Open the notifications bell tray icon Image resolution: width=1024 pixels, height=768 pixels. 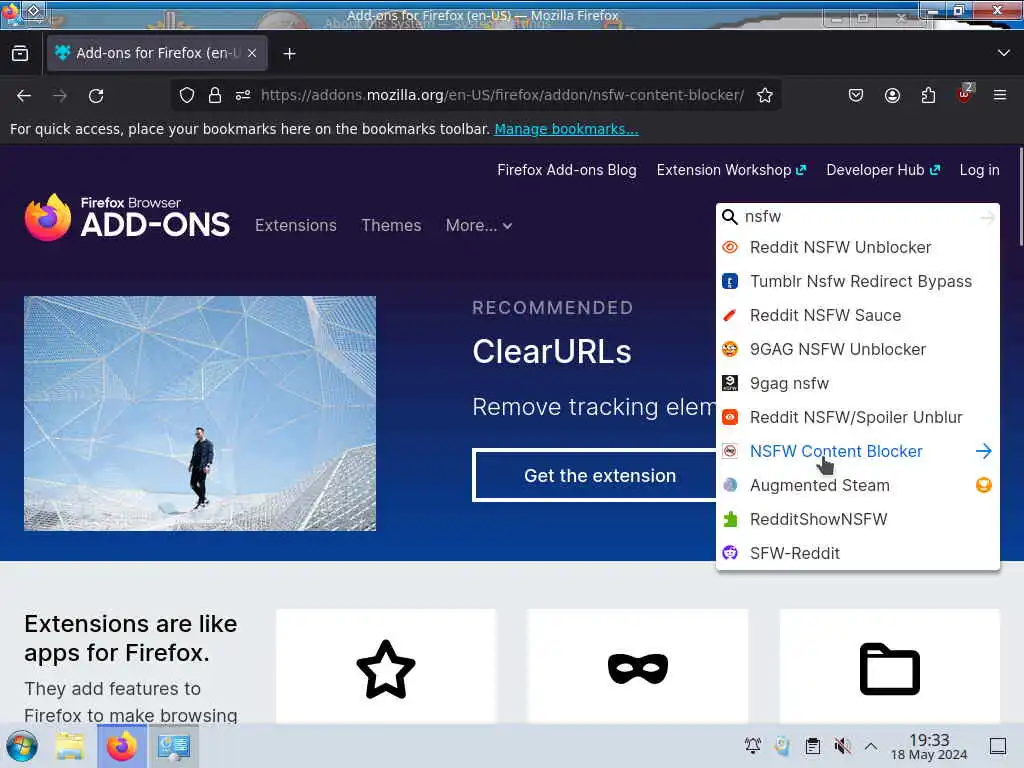point(753,746)
